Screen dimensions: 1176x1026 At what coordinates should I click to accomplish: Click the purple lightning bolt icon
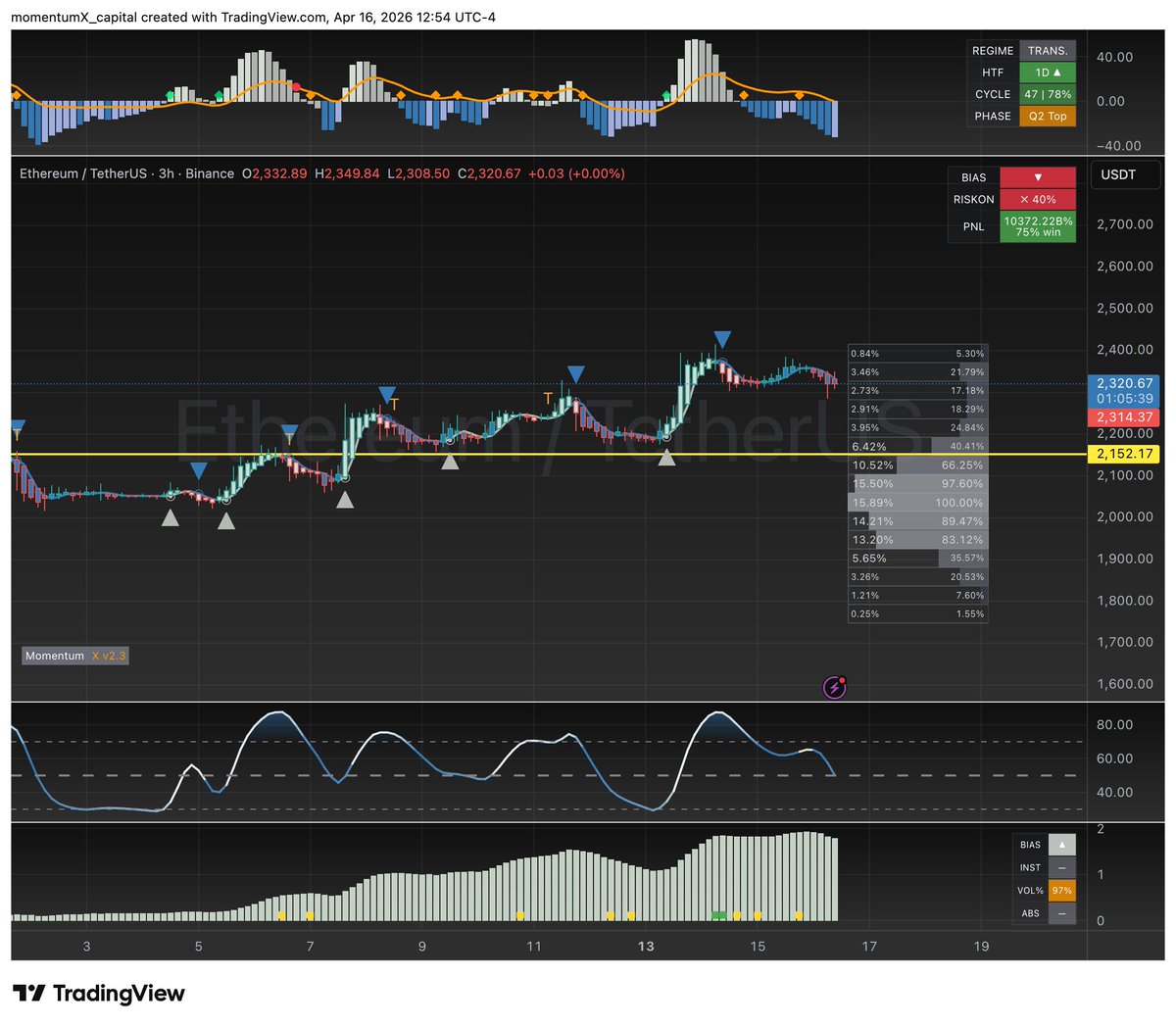coord(834,688)
